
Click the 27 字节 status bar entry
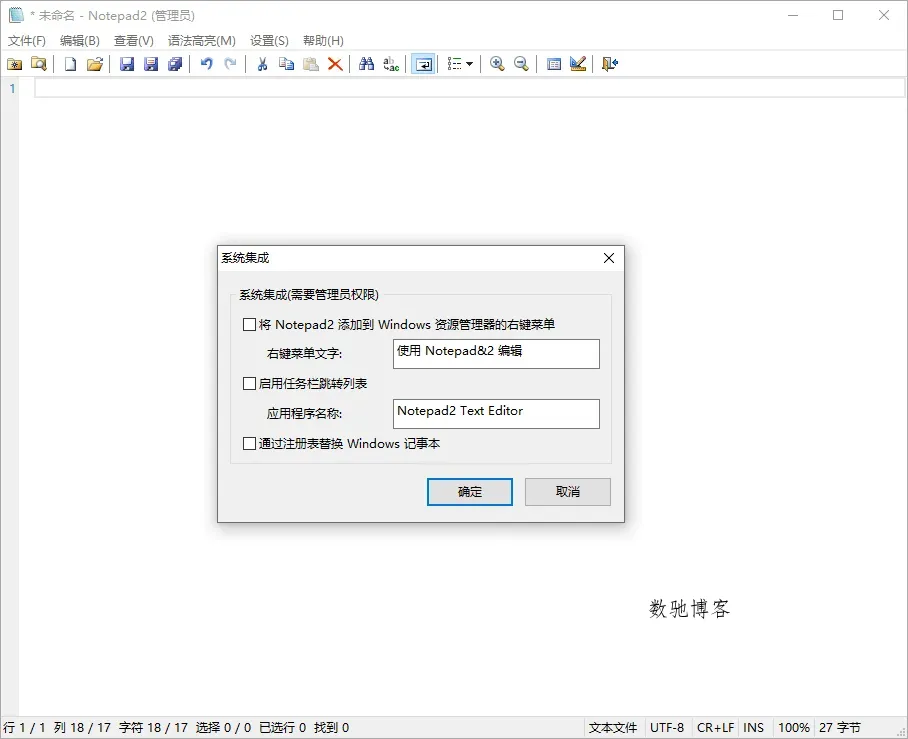click(x=840, y=727)
